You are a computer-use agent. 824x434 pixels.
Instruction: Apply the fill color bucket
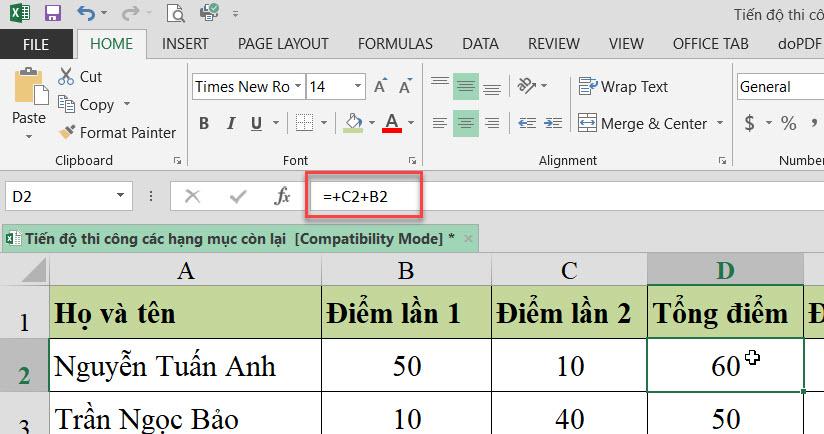click(354, 123)
